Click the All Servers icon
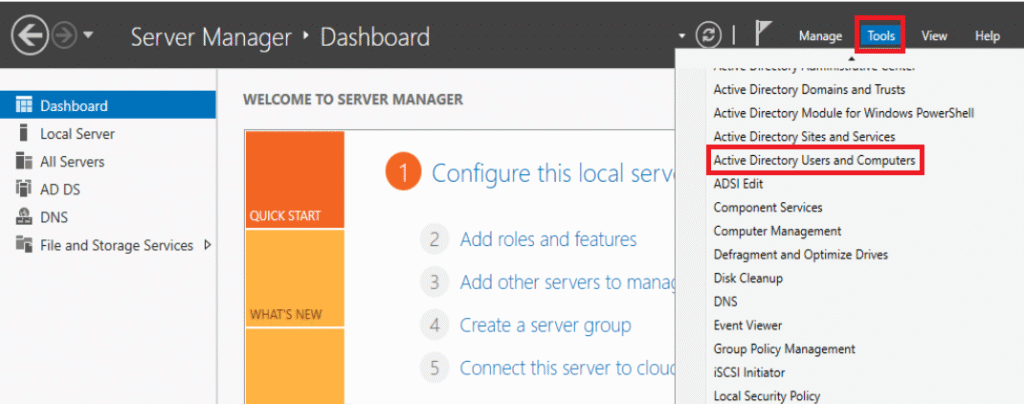The width and height of the screenshot is (1024, 404). coord(24,161)
